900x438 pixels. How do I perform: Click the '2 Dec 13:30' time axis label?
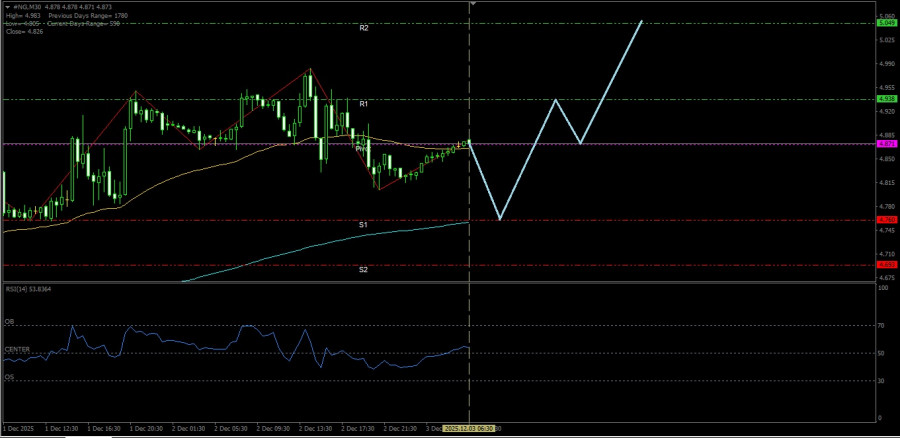[316, 428]
